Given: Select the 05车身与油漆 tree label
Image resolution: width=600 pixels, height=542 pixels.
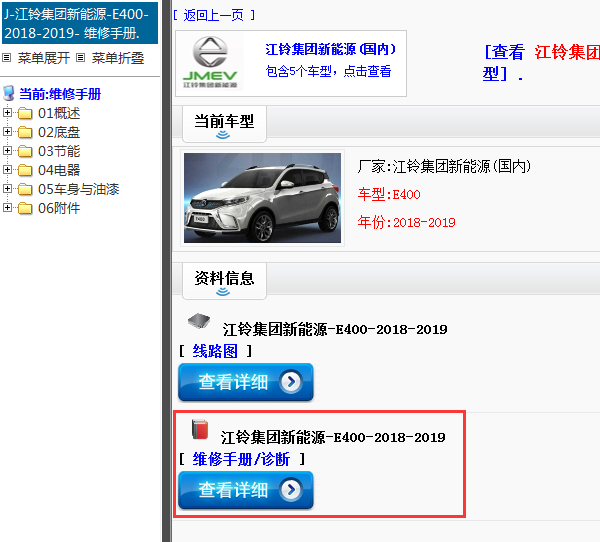Looking at the screenshot, I should pos(78,189).
